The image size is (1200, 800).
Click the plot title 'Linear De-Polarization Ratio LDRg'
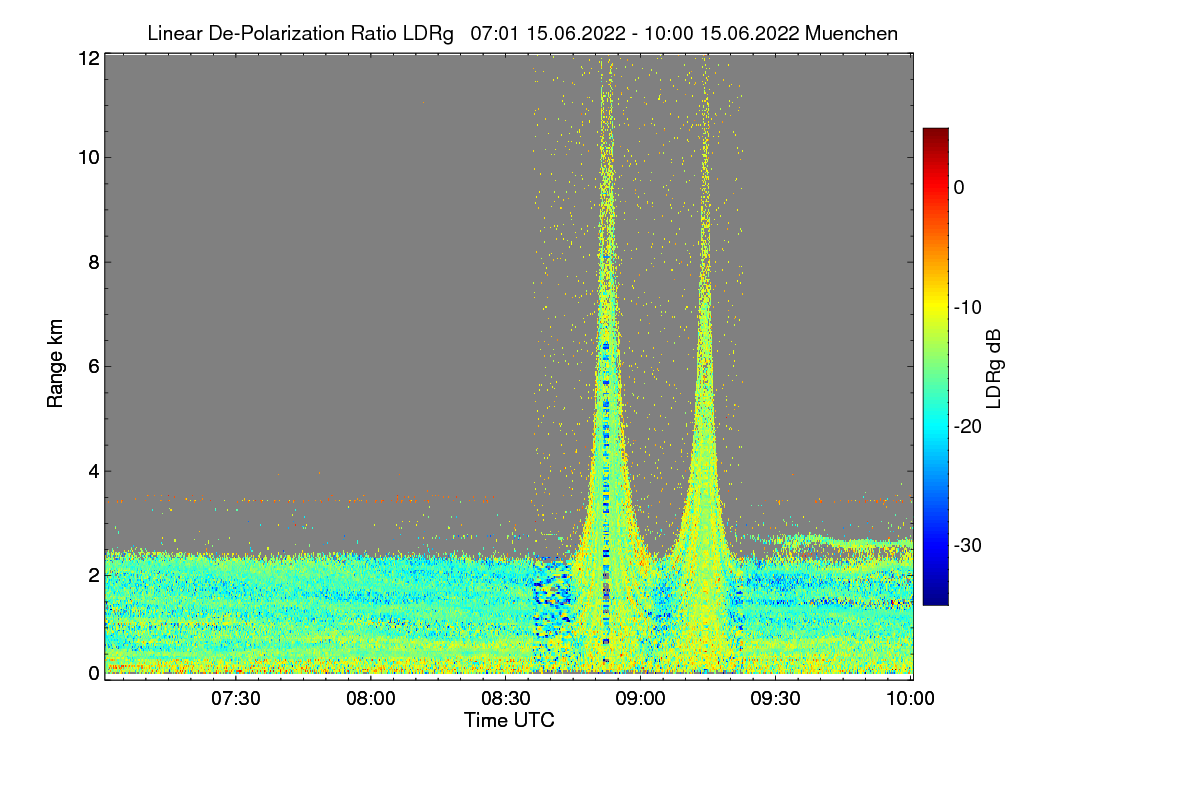pos(300,33)
